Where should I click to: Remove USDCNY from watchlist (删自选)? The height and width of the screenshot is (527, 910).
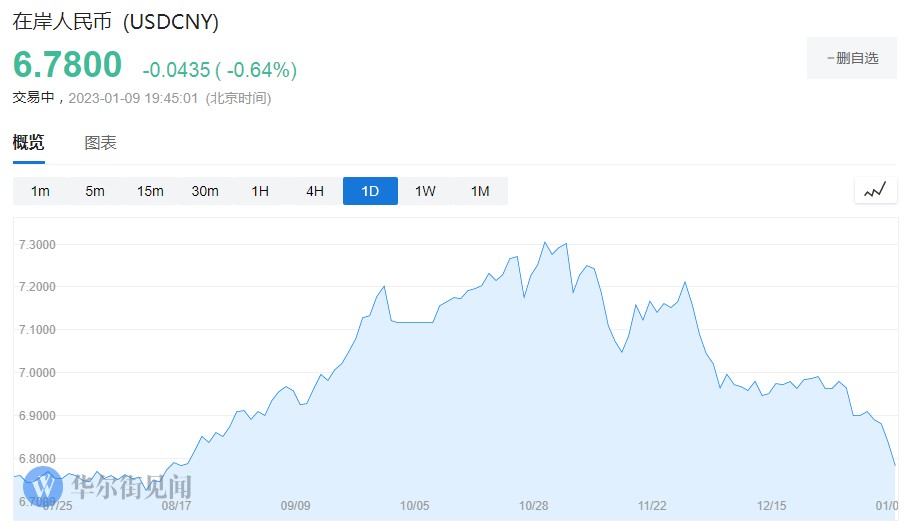(x=853, y=58)
